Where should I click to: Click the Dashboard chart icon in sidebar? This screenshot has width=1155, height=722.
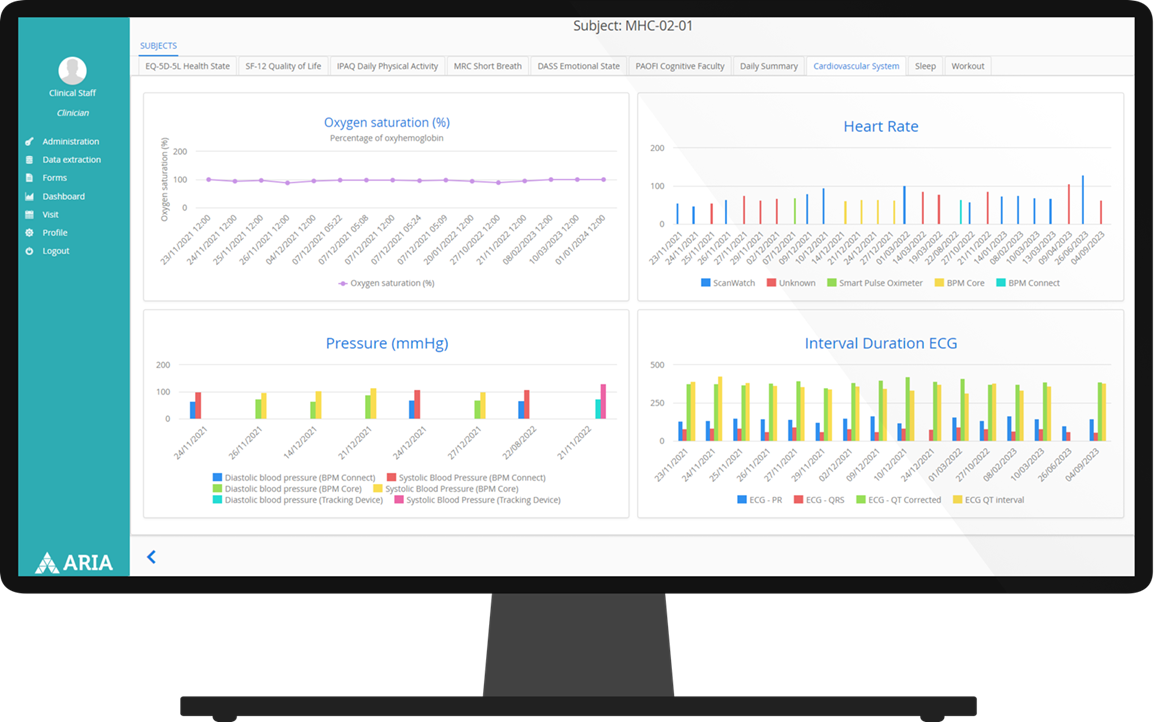(x=29, y=197)
